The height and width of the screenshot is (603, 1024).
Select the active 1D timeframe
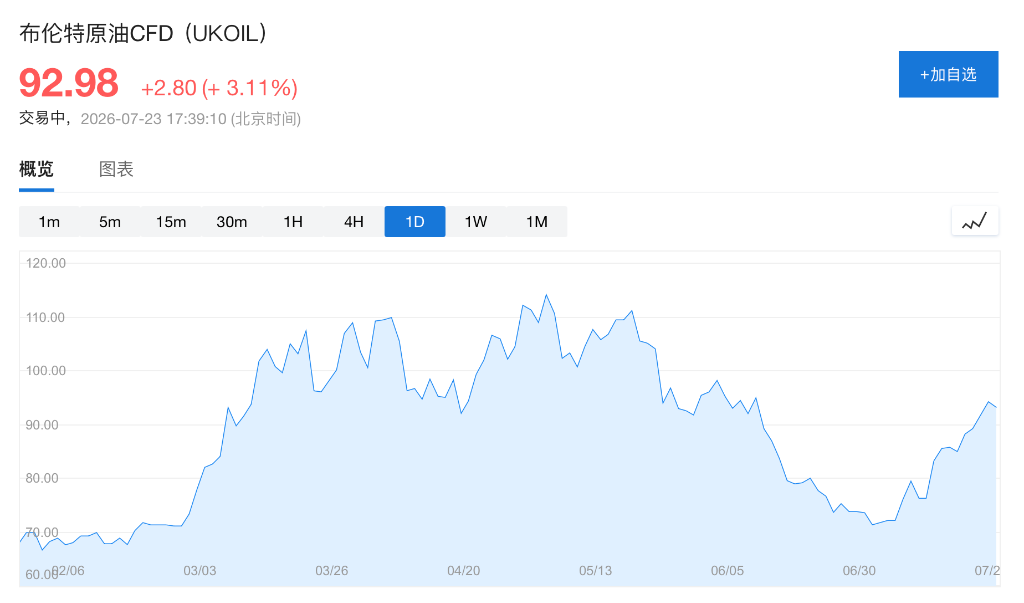tap(415, 221)
